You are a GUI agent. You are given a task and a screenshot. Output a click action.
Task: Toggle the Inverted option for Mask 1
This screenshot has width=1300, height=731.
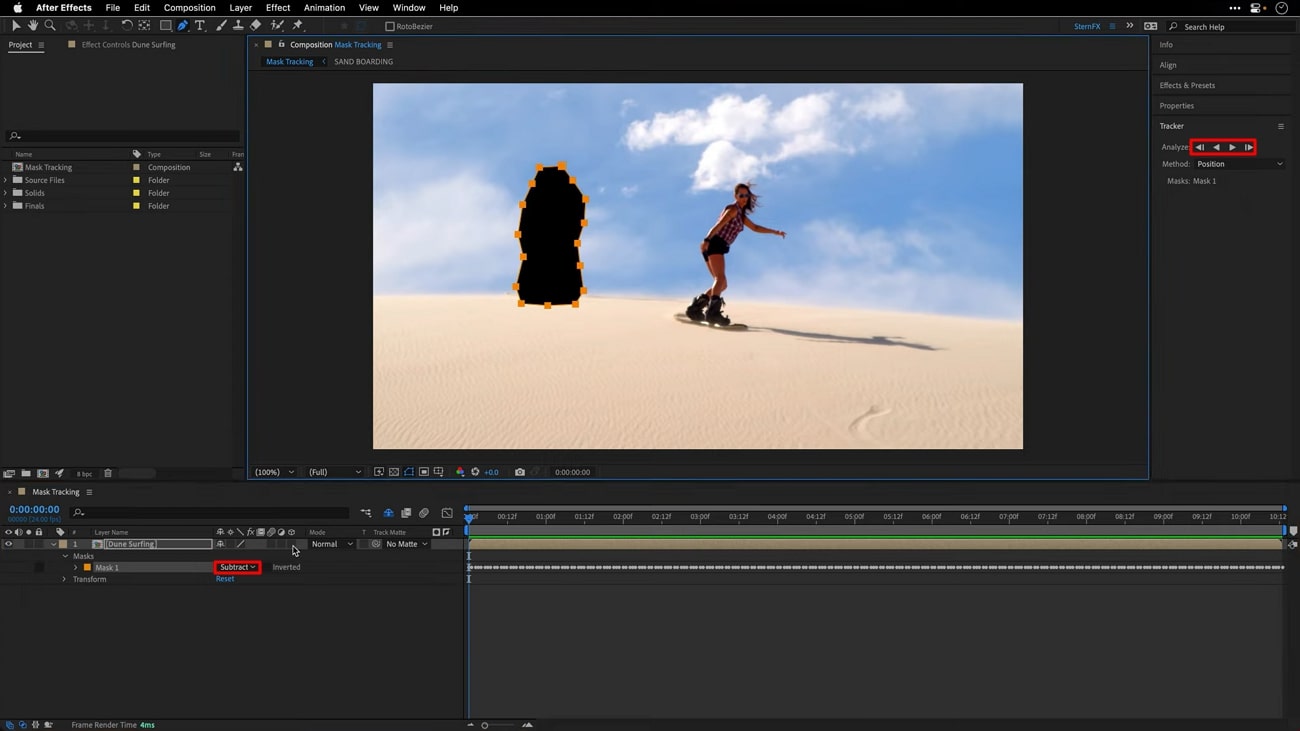[286, 567]
